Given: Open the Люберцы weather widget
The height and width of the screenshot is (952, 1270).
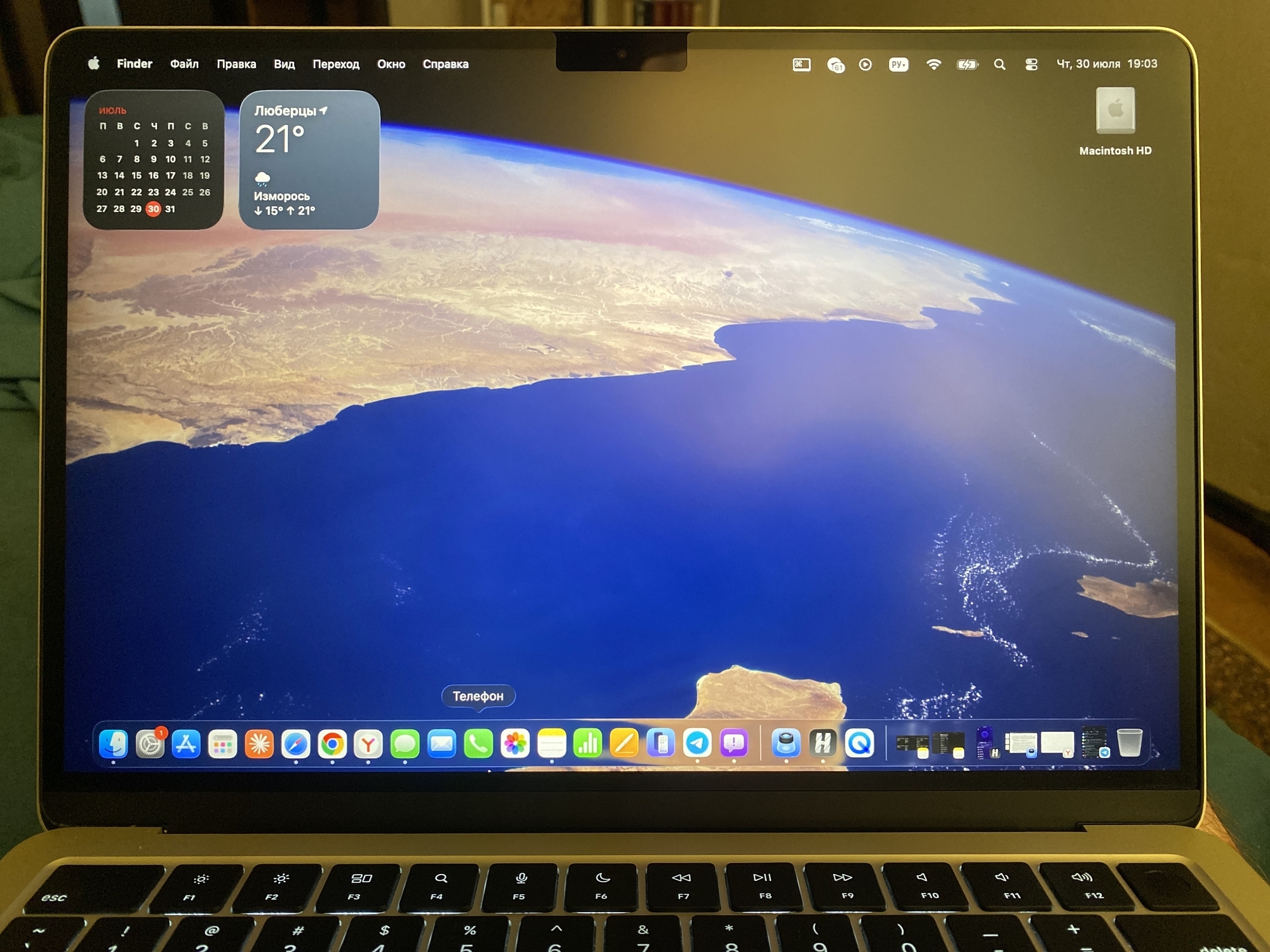Looking at the screenshot, I should [x=309, y=159].
